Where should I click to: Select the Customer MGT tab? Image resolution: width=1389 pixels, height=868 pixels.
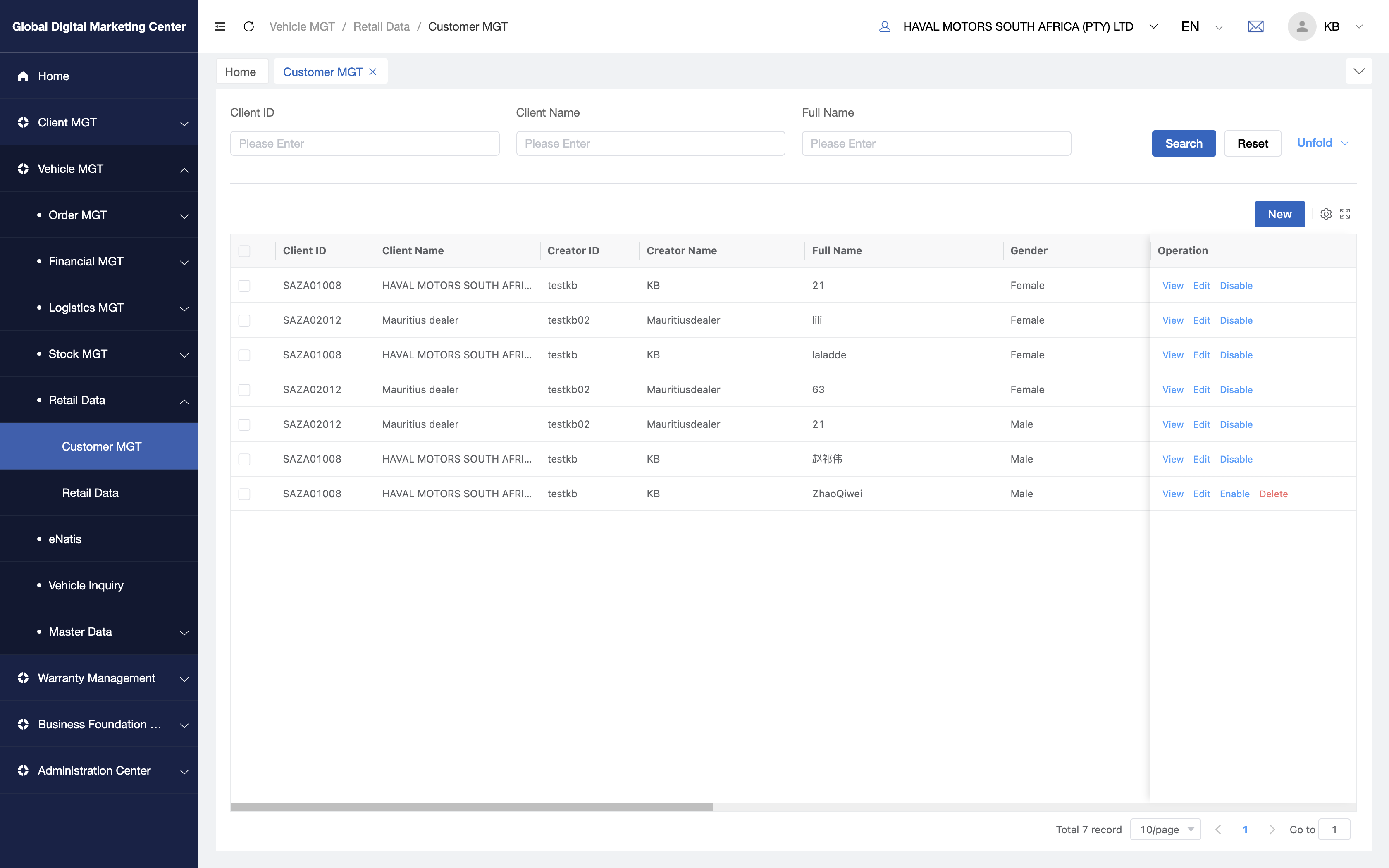(x=322, y=72)
